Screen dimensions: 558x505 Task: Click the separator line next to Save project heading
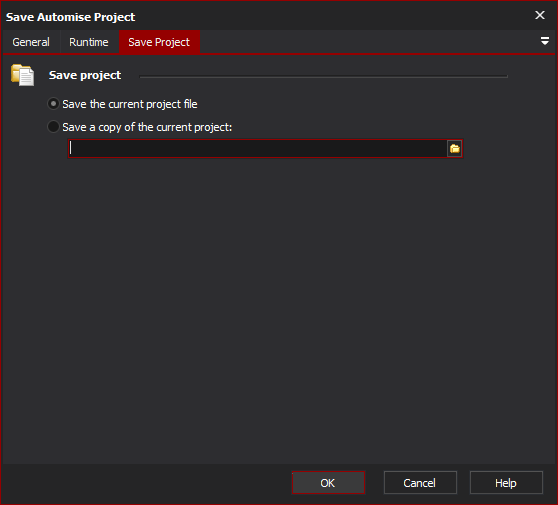(x=323, y=76)
